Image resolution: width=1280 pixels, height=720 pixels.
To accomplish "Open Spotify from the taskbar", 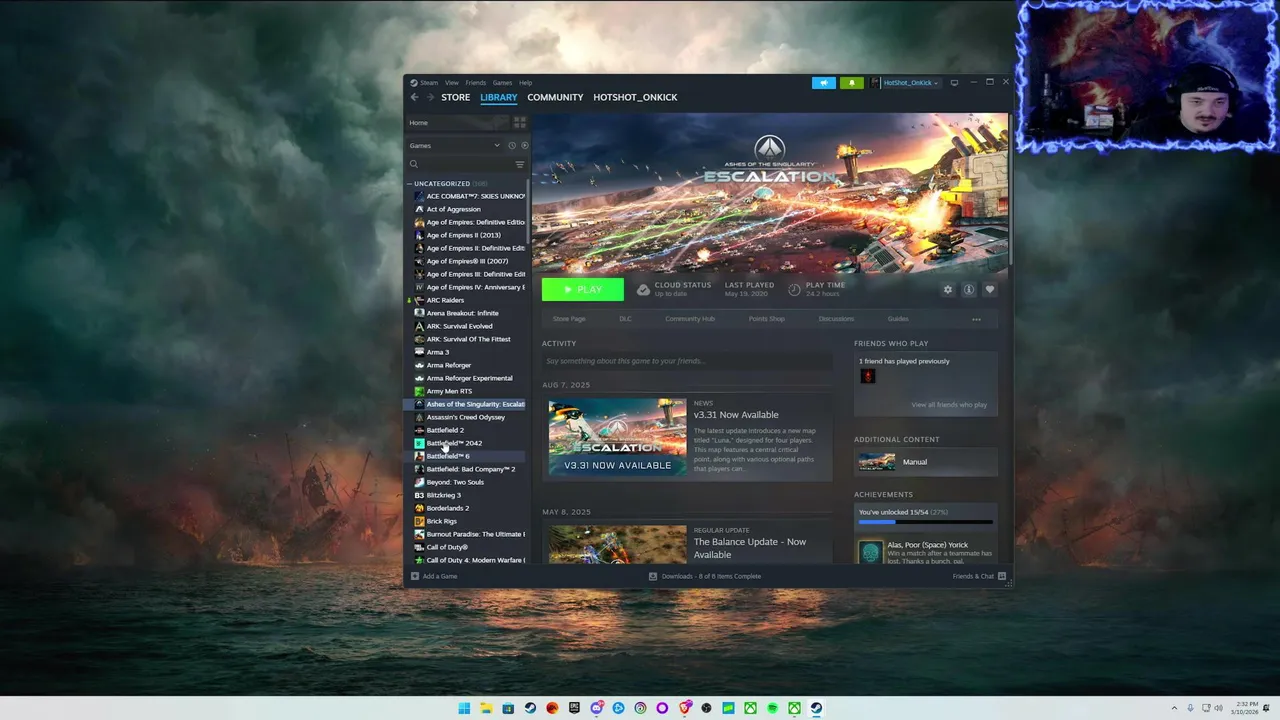I will tap(772, 708).
